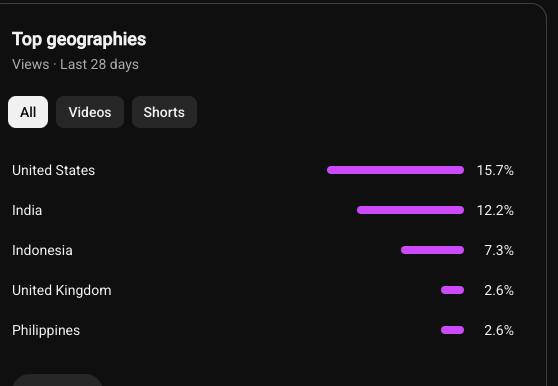Select the United States country label

pos(53,170)
